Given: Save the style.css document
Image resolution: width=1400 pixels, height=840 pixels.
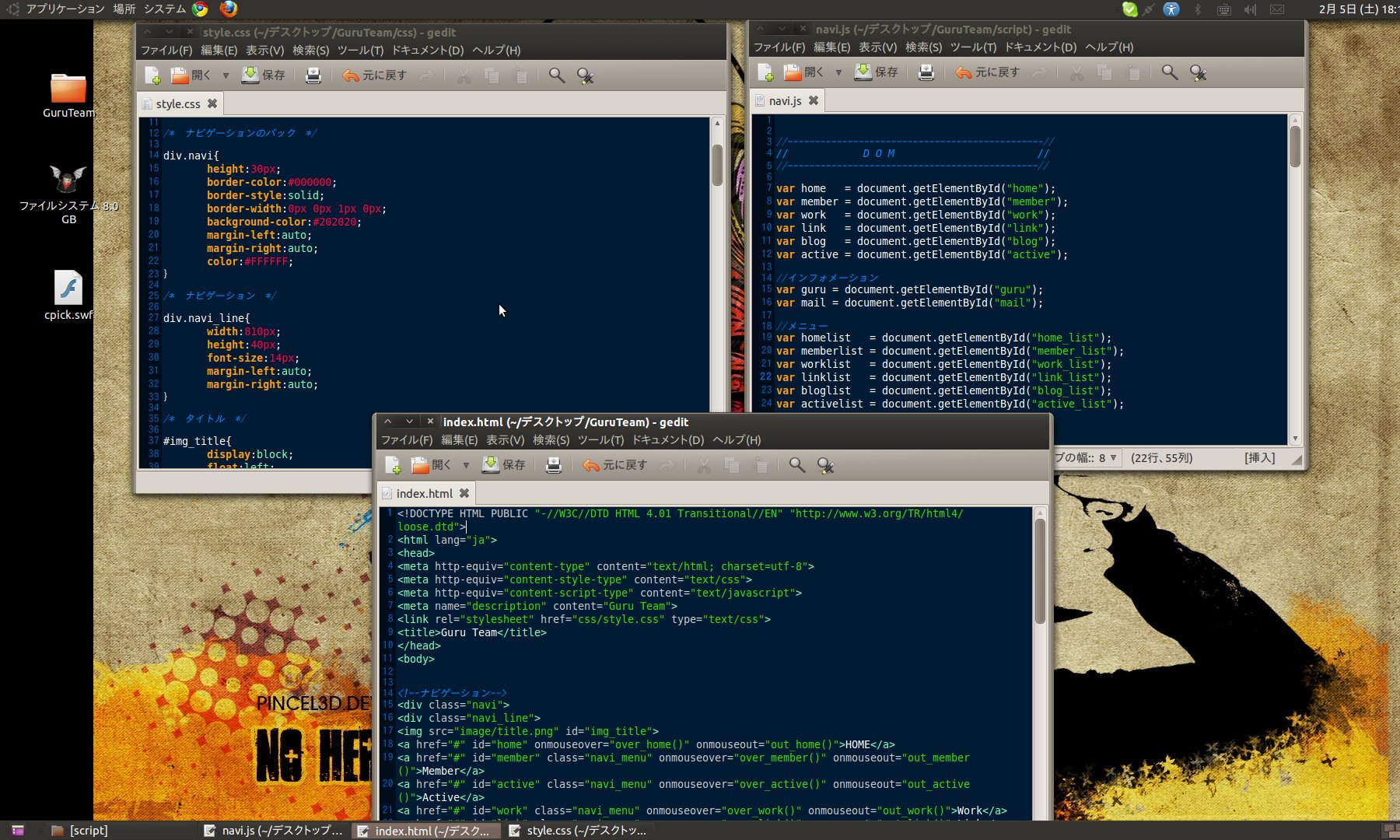Looking at the screenshot, I should pos(263,75).
